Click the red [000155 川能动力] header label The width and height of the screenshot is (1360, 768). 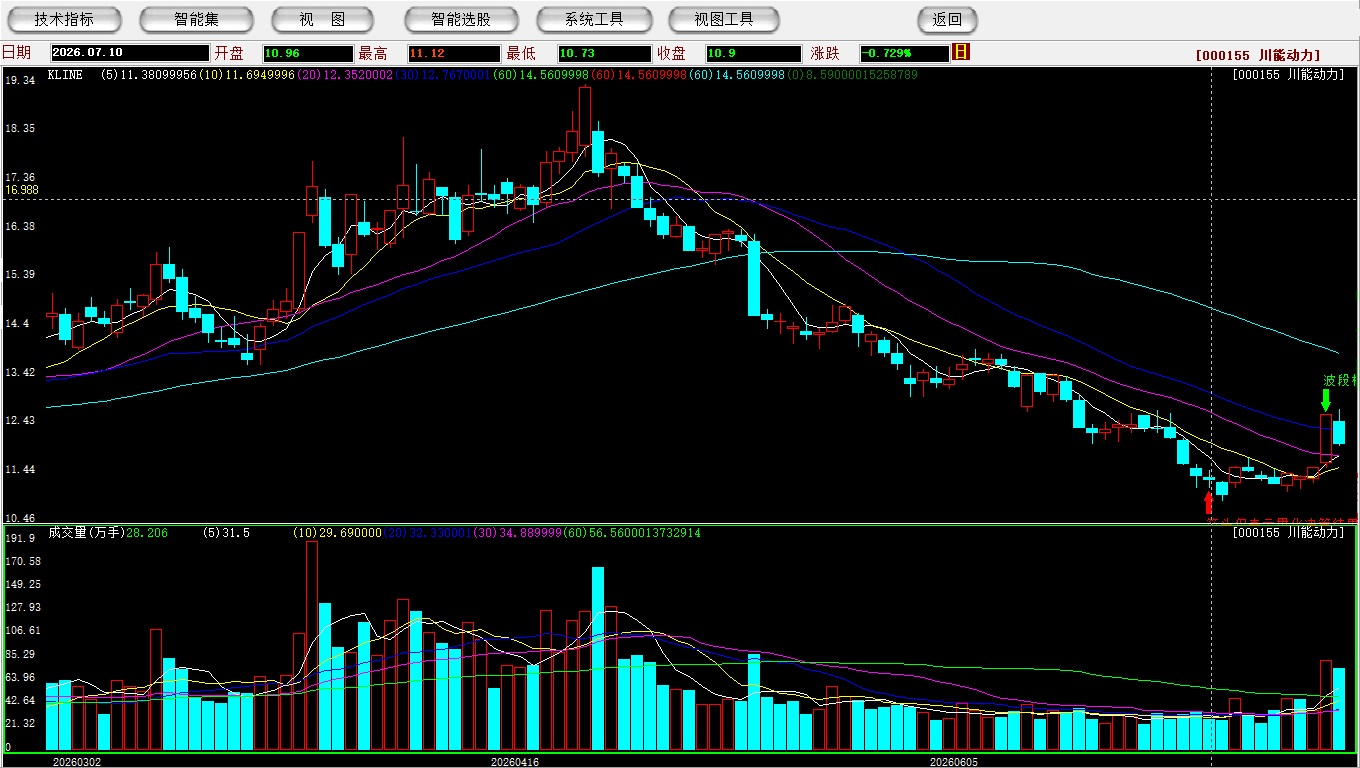click(1258, 55)
